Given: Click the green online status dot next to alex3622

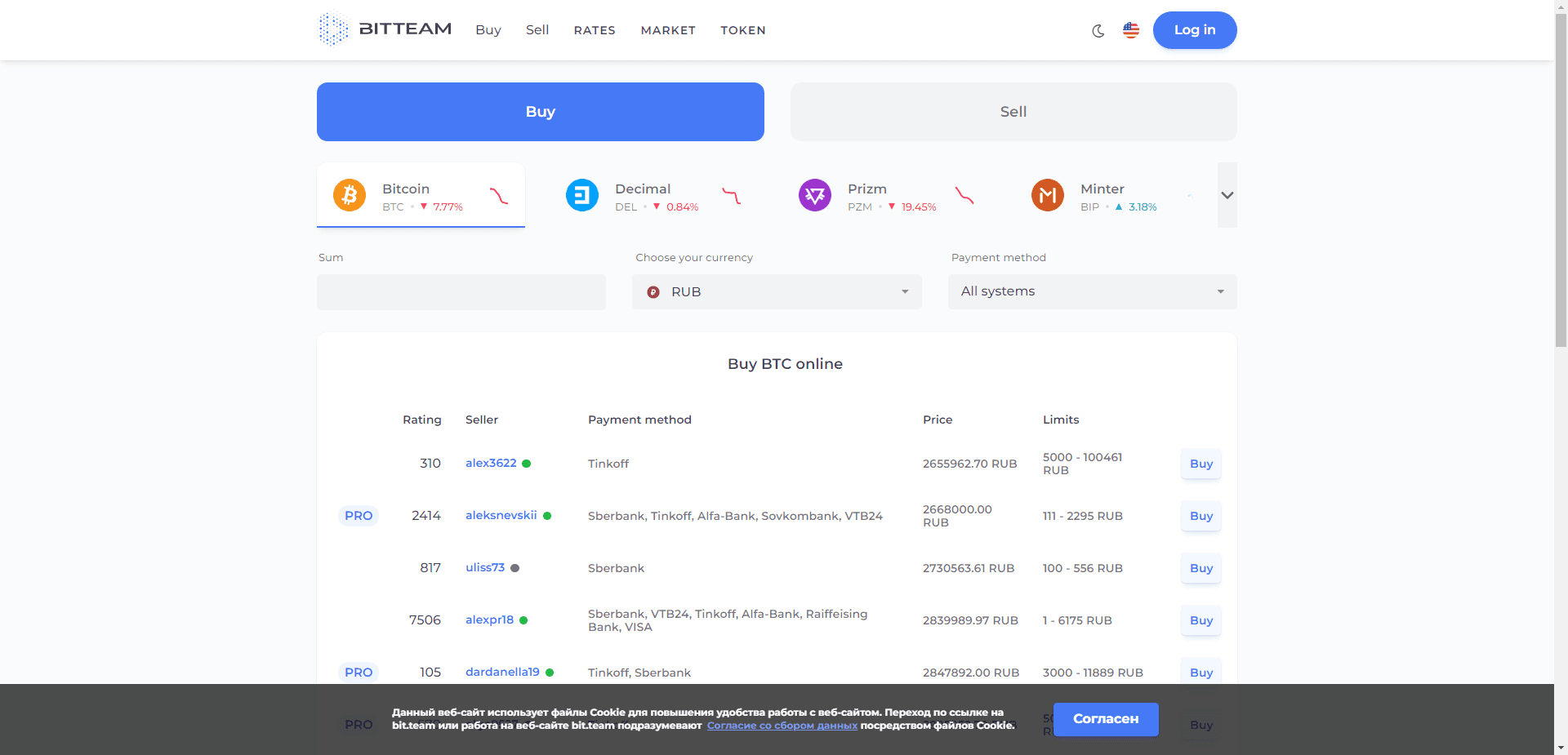Looking at the screenshot, I should coord(527,464).
